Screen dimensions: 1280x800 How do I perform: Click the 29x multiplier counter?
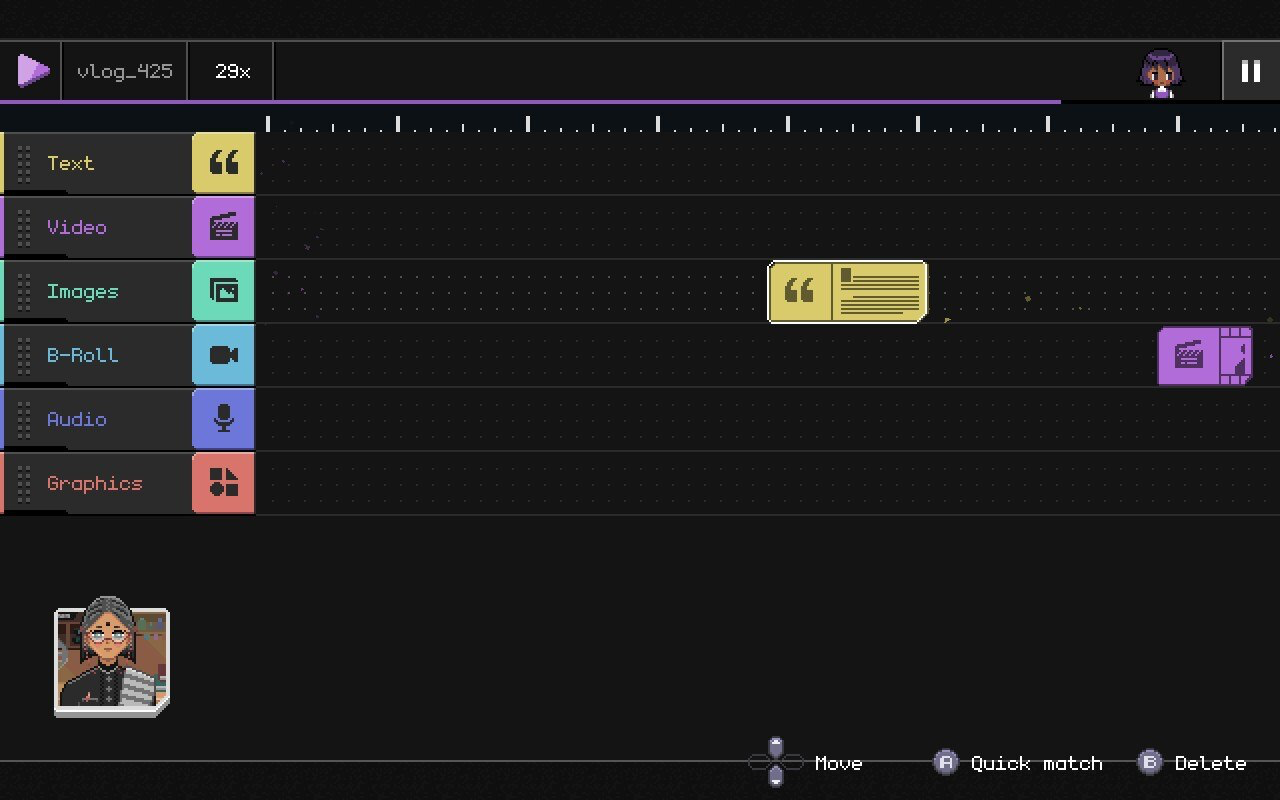click(x=232, y=72)
